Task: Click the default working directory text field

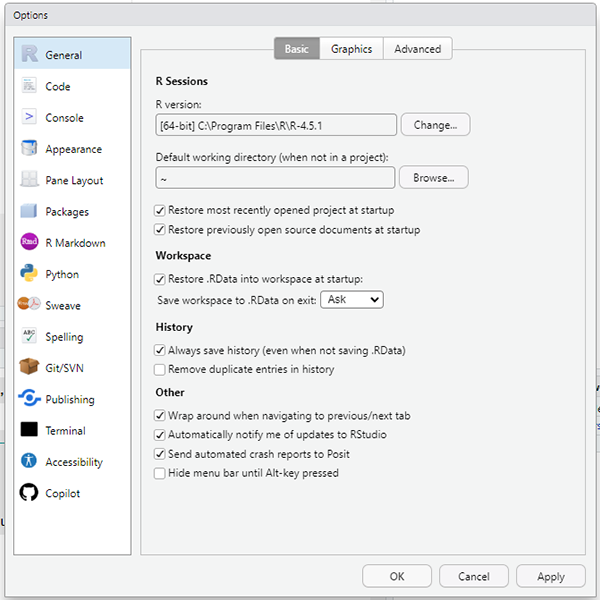Action: click(275, 178)
